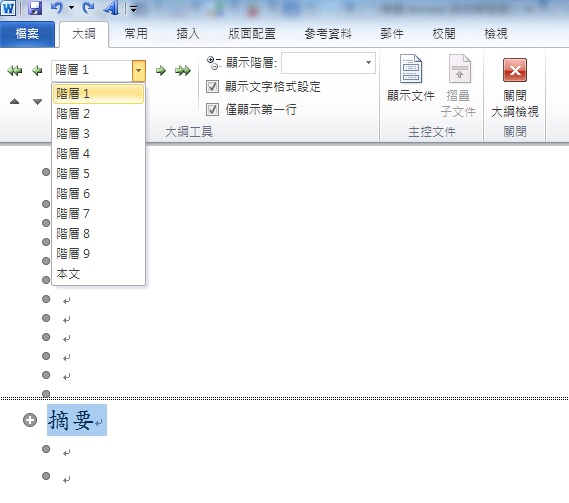Open the 參考資料 tab
Screen dimensions: 569x503
[328, 34]
